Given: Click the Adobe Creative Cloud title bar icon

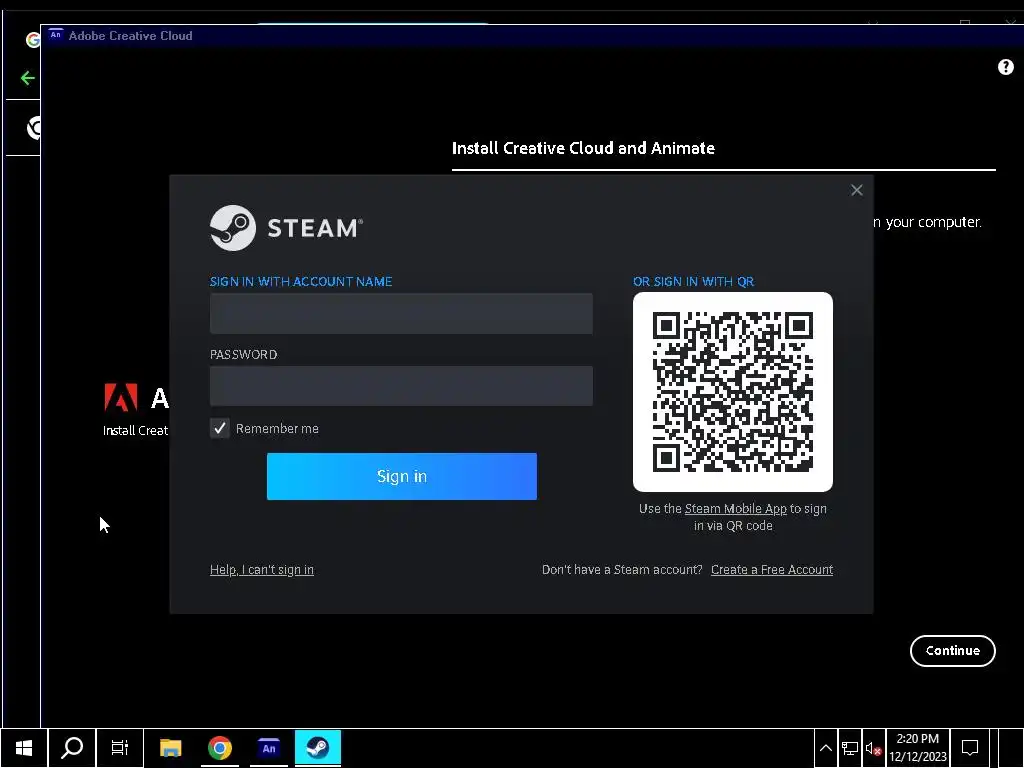Looking at the screenshot, I should coord(56,35).
